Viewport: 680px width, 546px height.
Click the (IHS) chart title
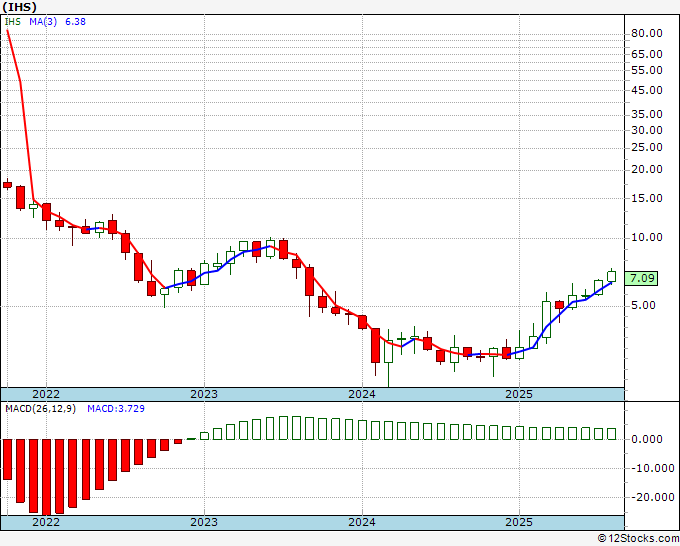point(20,7)
